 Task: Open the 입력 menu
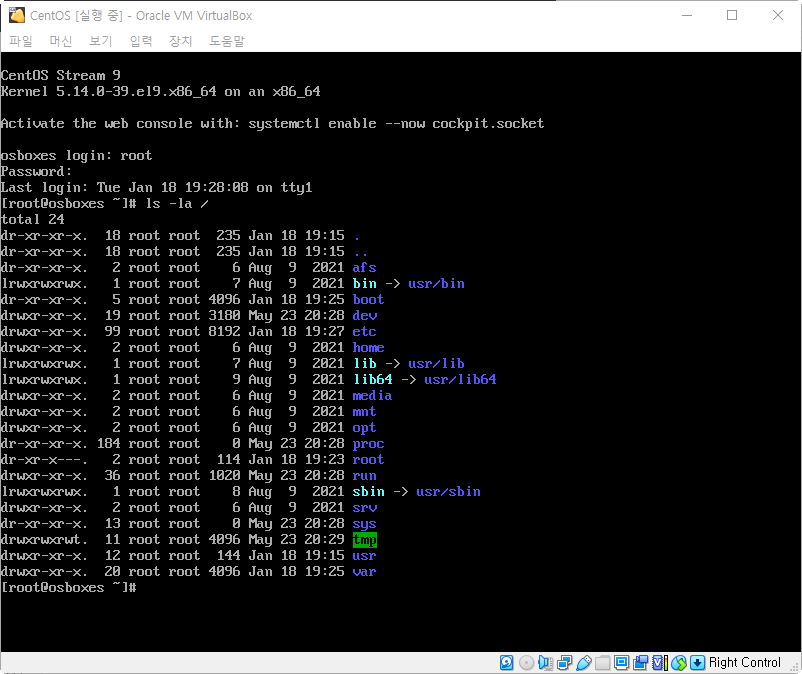tap(141, 41)
